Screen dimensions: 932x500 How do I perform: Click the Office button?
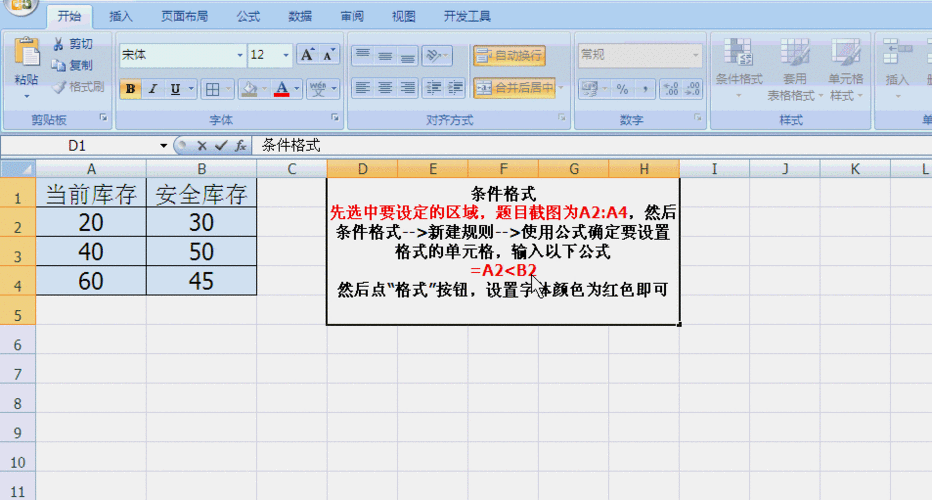[x=21, y=6]
